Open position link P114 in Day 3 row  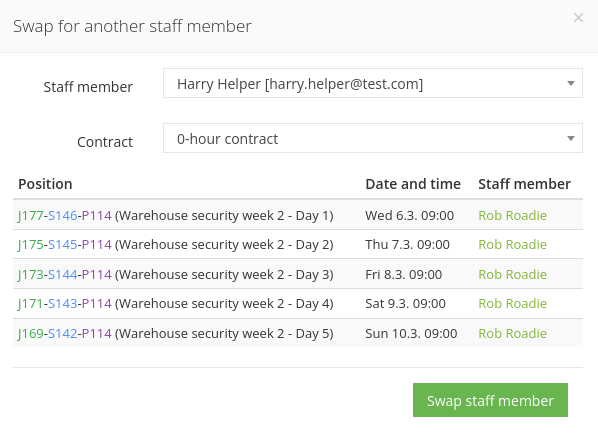96,275
